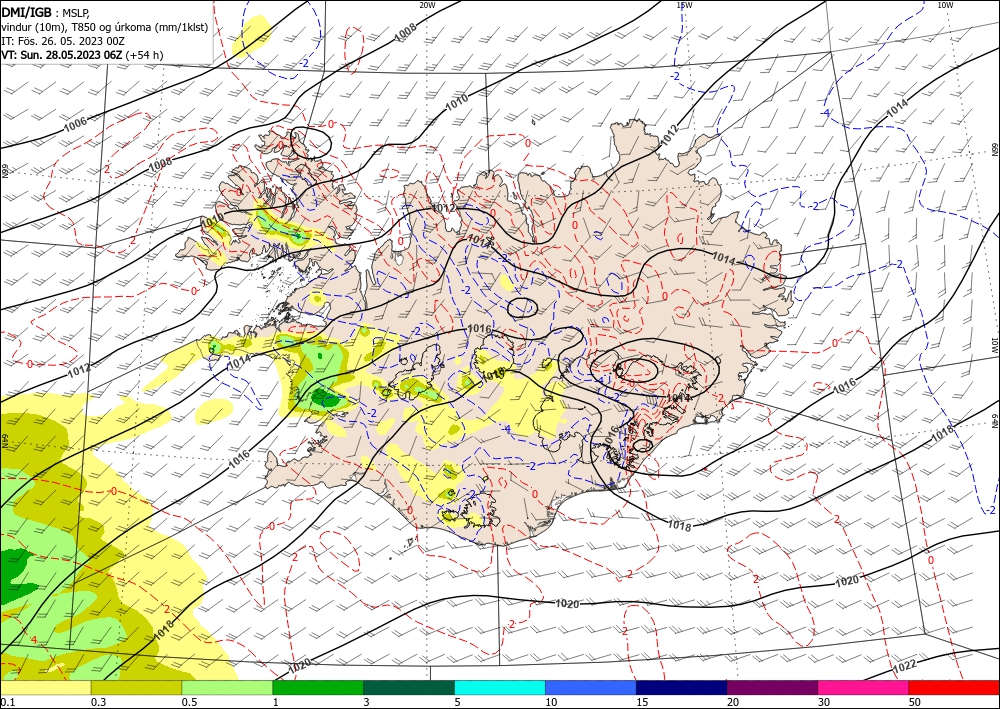Pick the dark green 3–5 legend block
This screenshot has height=709, width=1000.
409,687
